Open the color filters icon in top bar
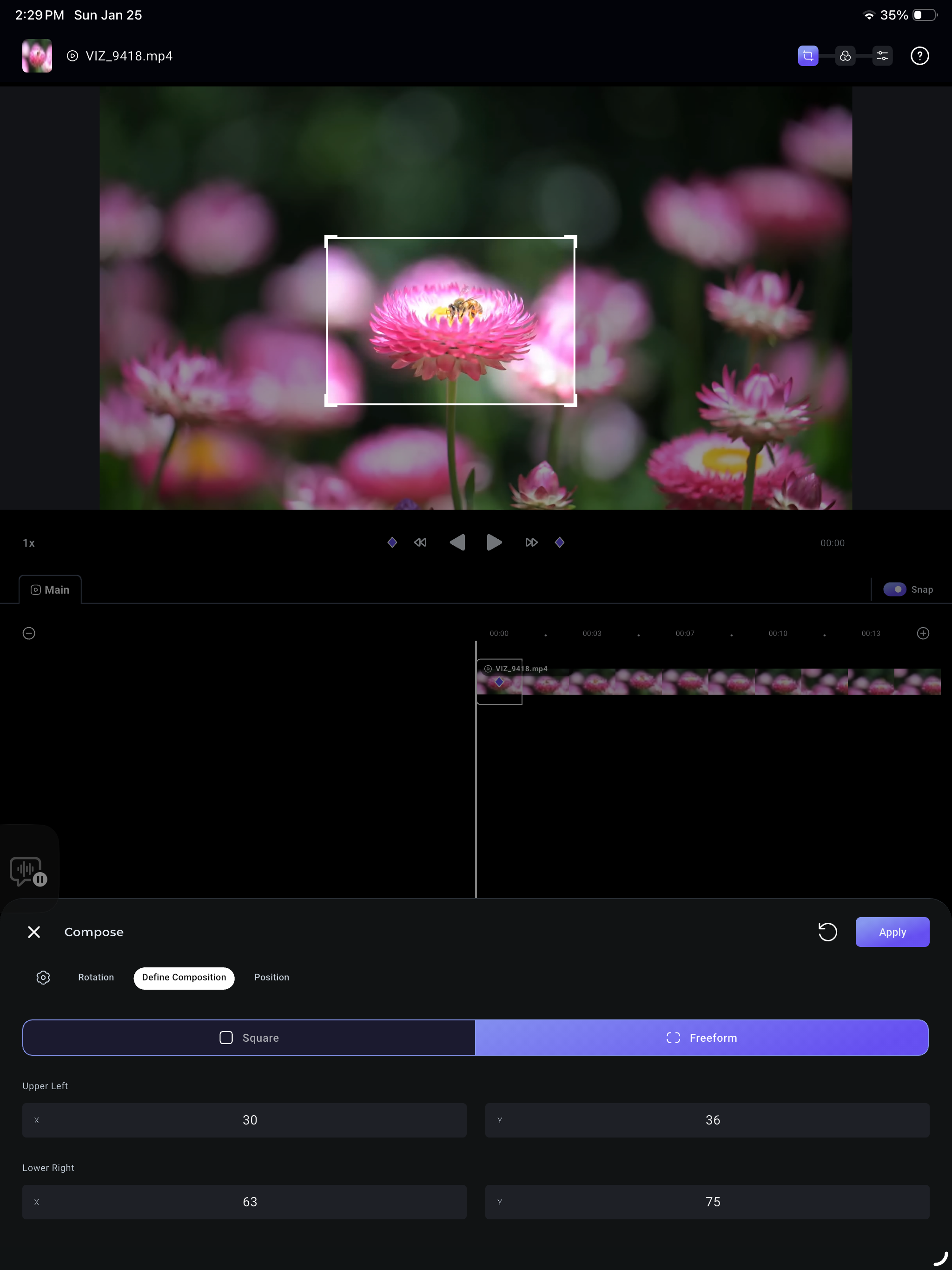Viewport: 952px width, 1270px height. tap(845, 56)
